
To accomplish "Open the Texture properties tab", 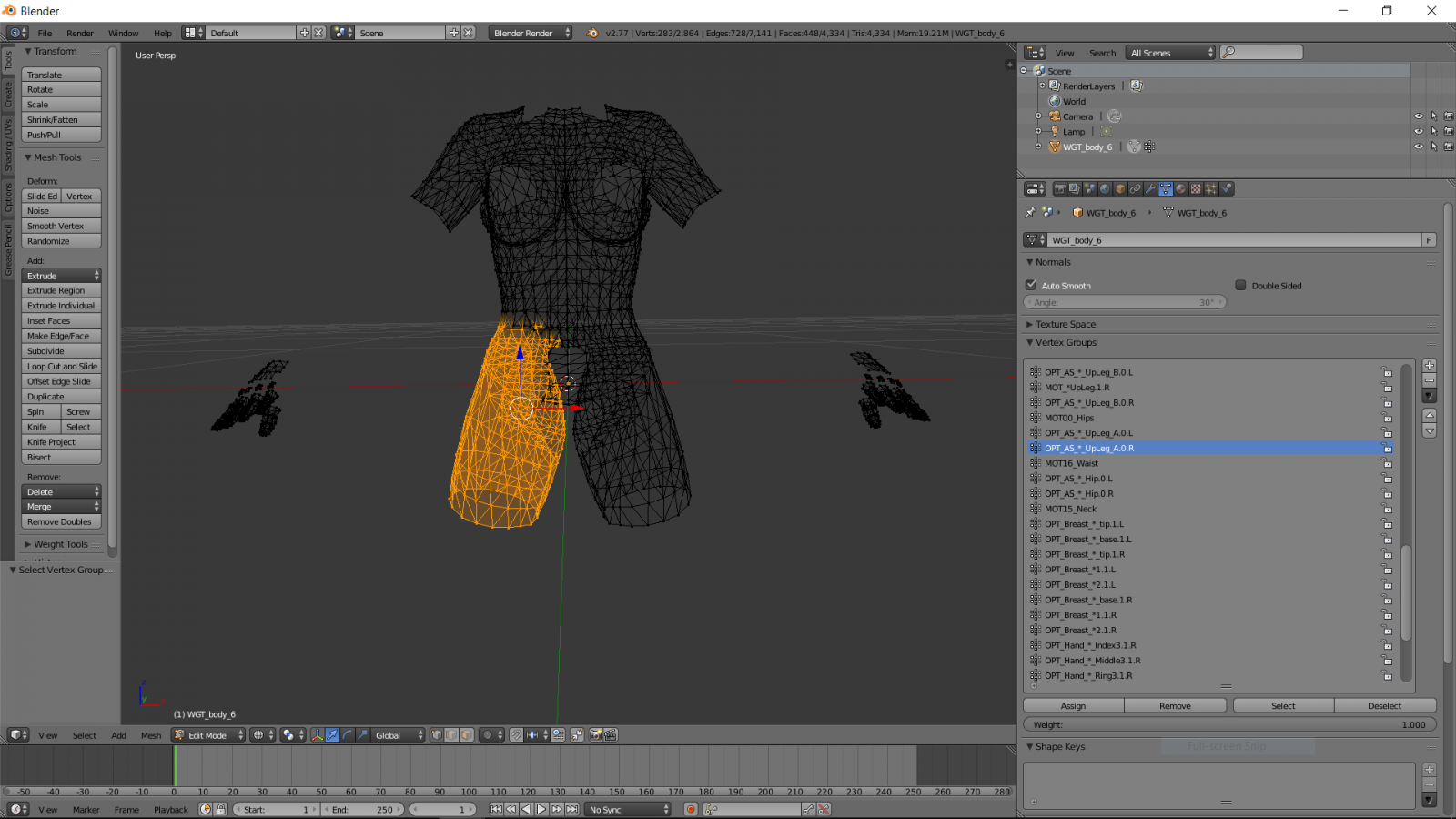I will [x=1195, y=188].
